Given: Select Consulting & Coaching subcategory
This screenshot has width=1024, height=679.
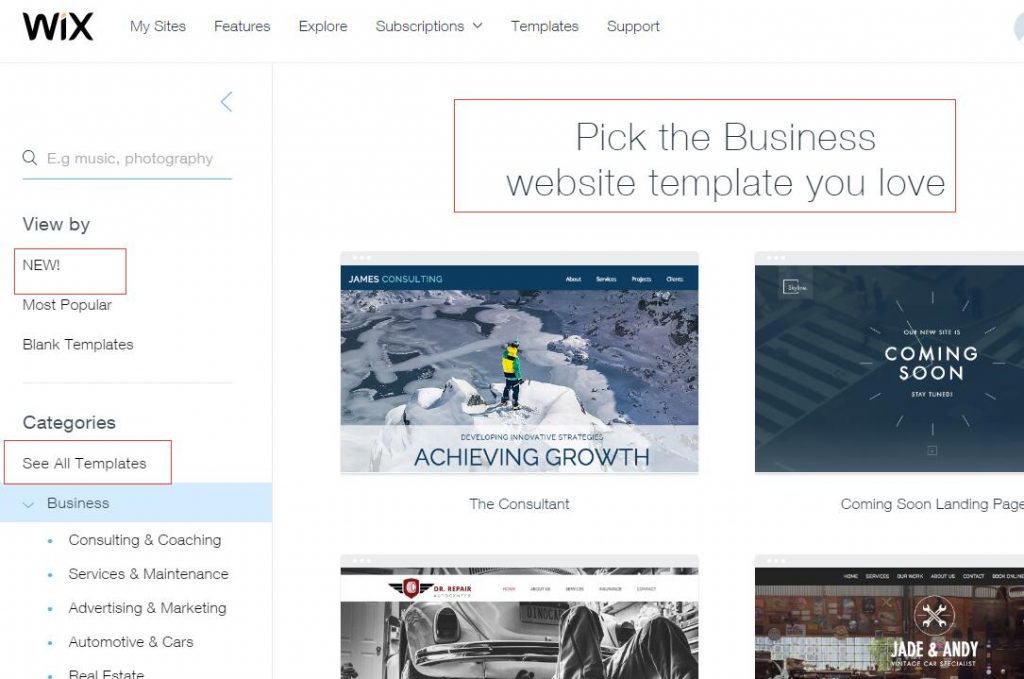Looking at the screenshot, I should pyautogui.click(x=144, y=540).
